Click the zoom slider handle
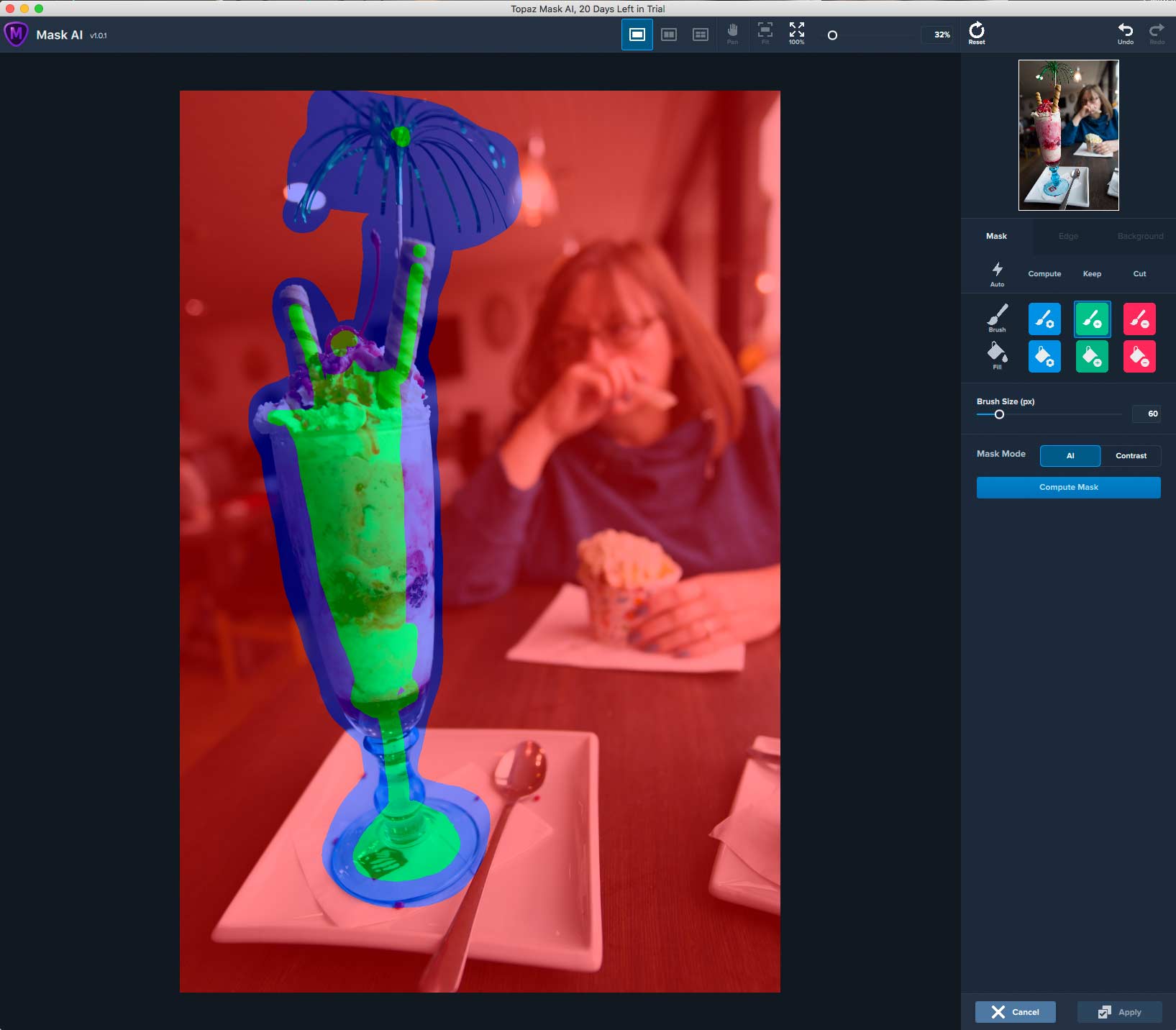The height and width of the screenshot is (1030, 1176). click(x=832, y=35)
